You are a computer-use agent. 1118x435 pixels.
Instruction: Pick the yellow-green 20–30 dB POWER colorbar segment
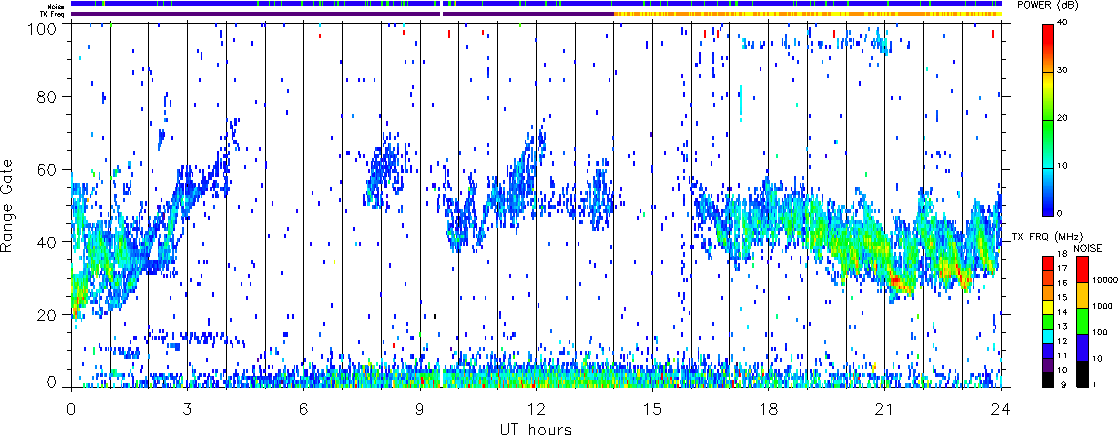point(1048,96)
